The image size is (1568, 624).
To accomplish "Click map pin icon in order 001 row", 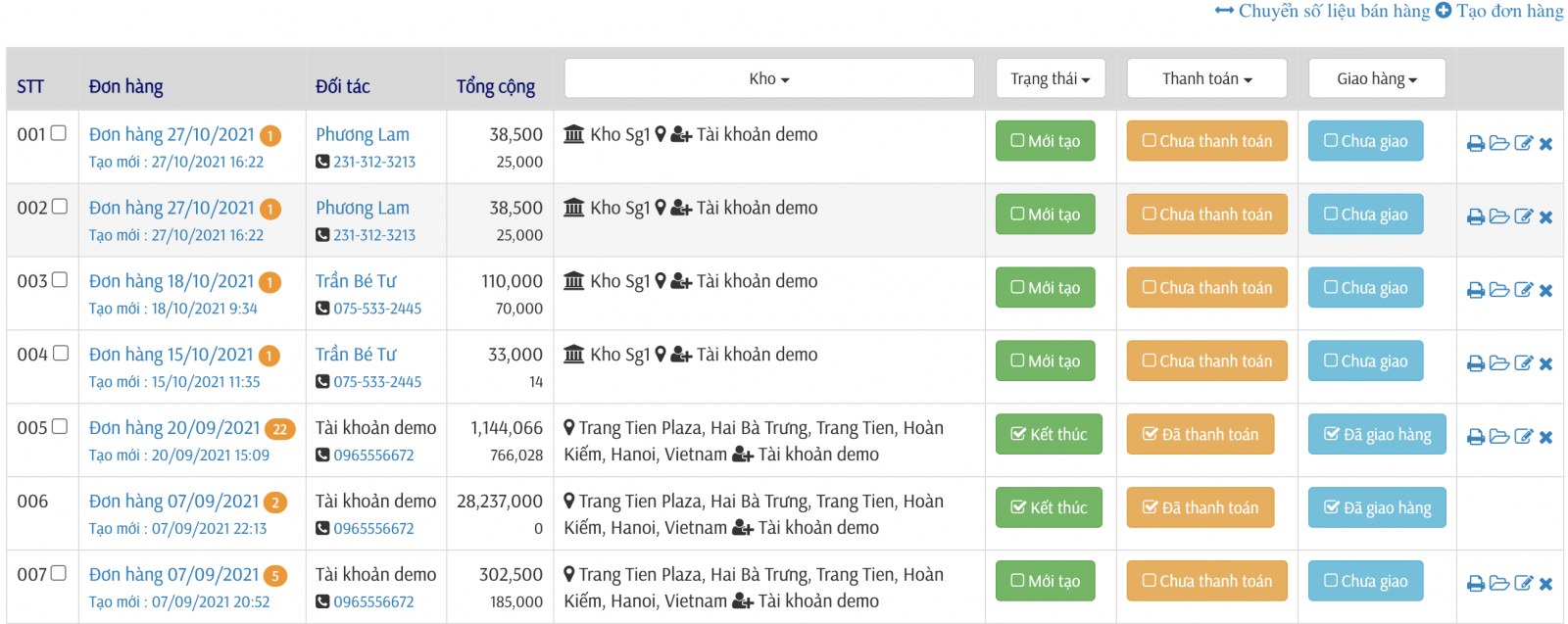I will point(661,134).
